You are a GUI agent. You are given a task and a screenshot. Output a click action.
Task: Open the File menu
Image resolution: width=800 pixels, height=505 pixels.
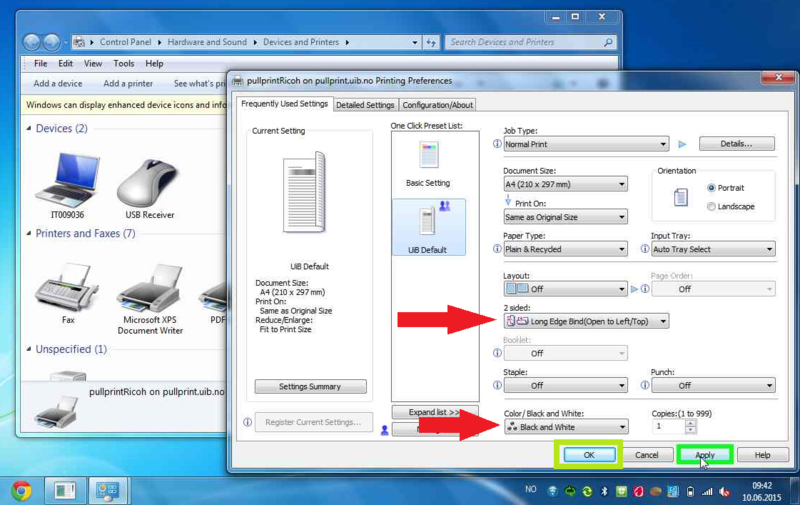[x=40, y=64]
